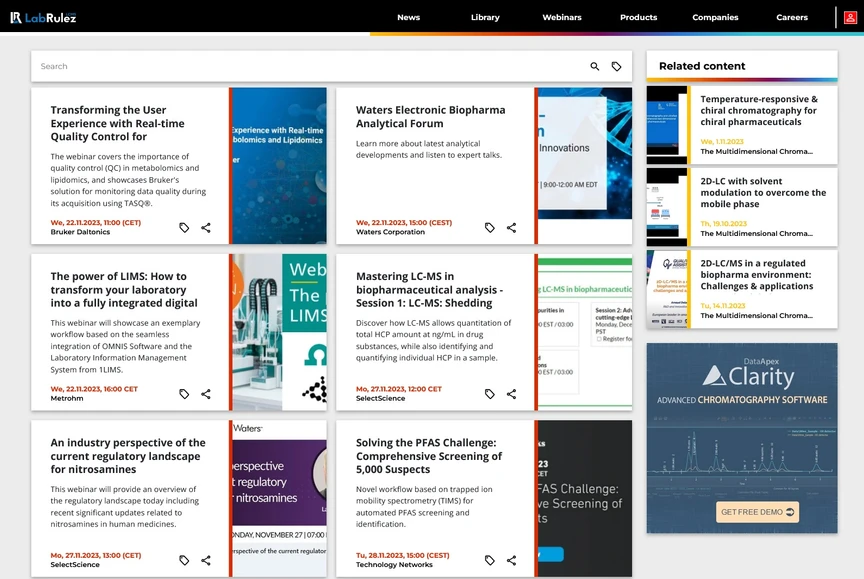Screen dimensions: 864x579
Task: Open Solving the PFAS Challenge webinar title
Action: 429,456
